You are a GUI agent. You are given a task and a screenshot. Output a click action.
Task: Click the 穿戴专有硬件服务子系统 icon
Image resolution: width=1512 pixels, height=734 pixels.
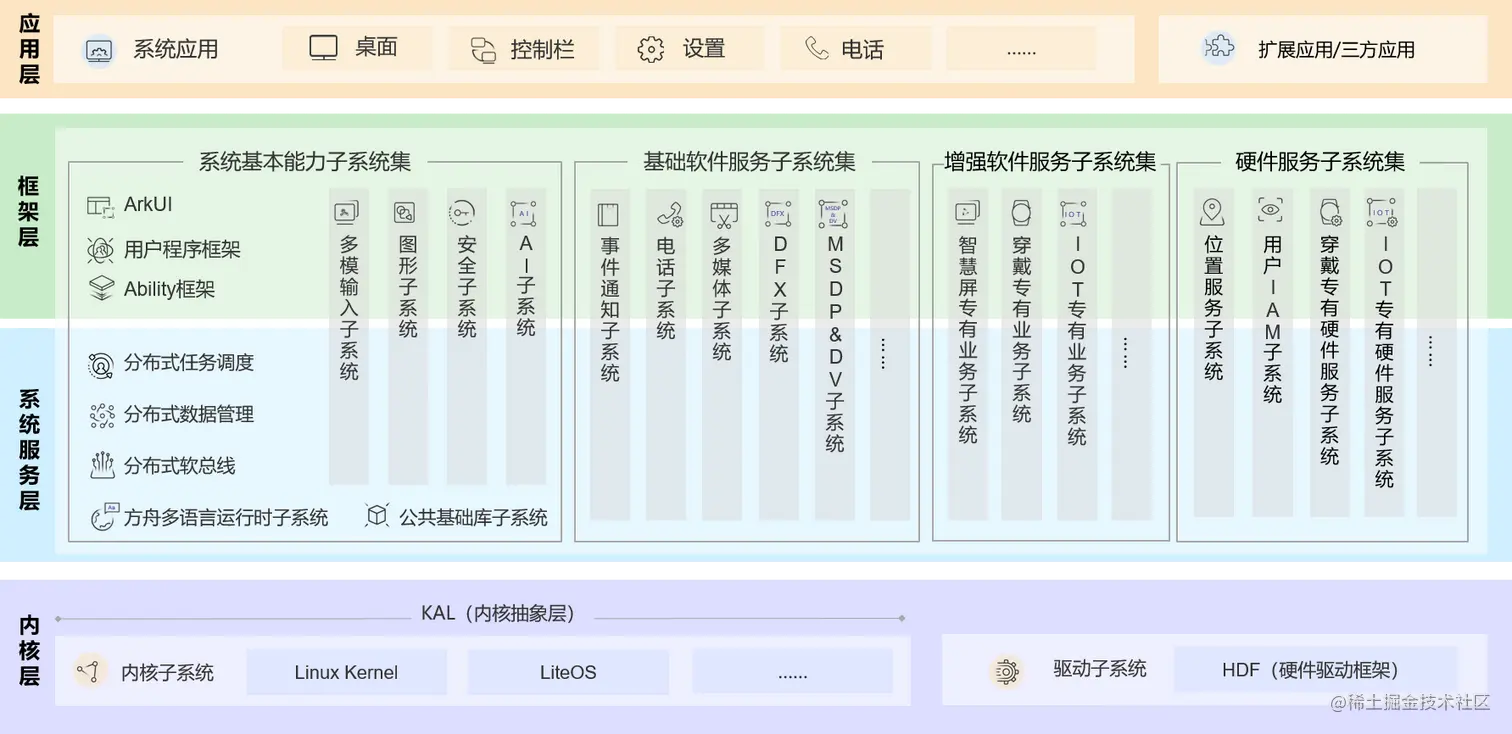click(1330, 212)
